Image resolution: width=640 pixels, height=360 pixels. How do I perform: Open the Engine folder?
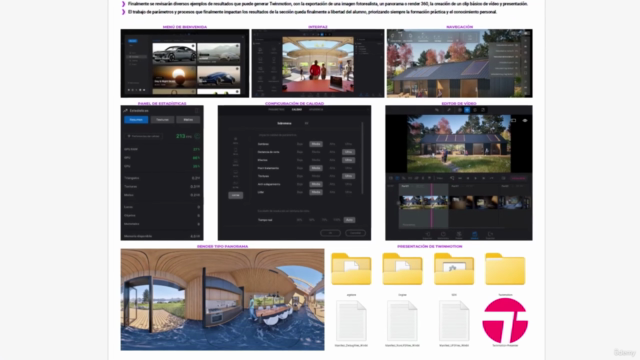[402, 269]
